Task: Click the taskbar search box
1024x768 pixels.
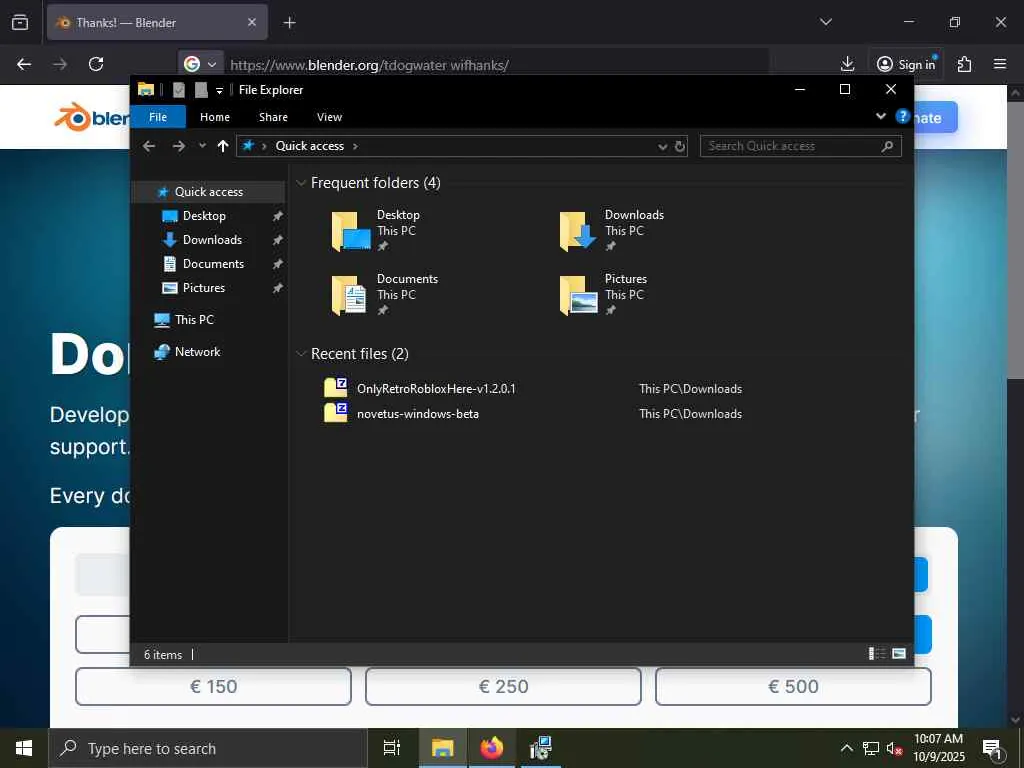Action: click(x=208, y=748)
